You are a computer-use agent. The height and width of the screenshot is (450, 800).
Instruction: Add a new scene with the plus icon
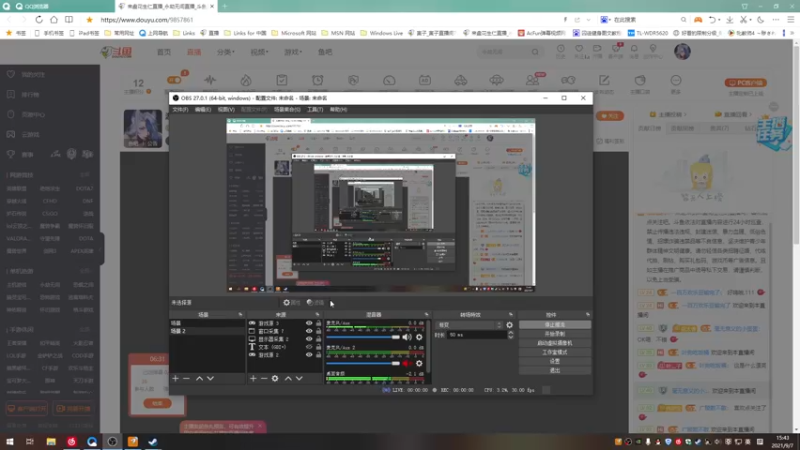pyautogui.click(x=176, y=379)
